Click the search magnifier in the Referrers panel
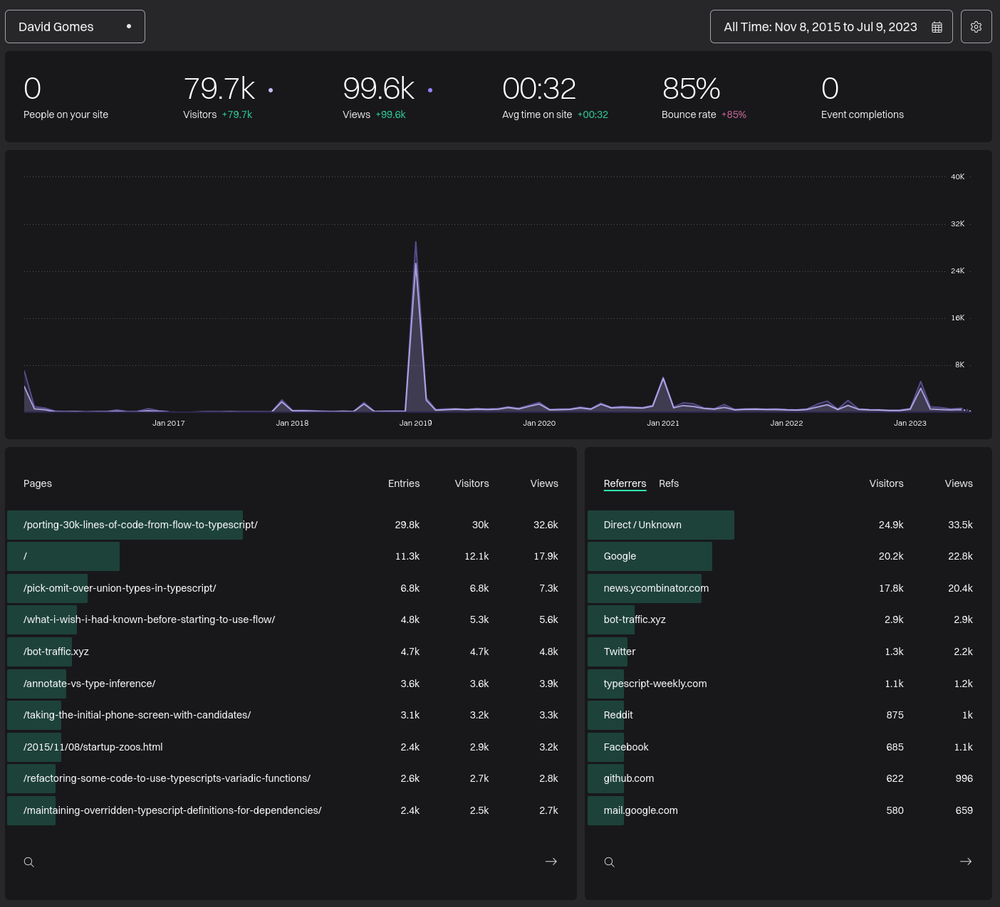Image resolution: width=1000 pixels, height=907 pixels. (609, 861)
